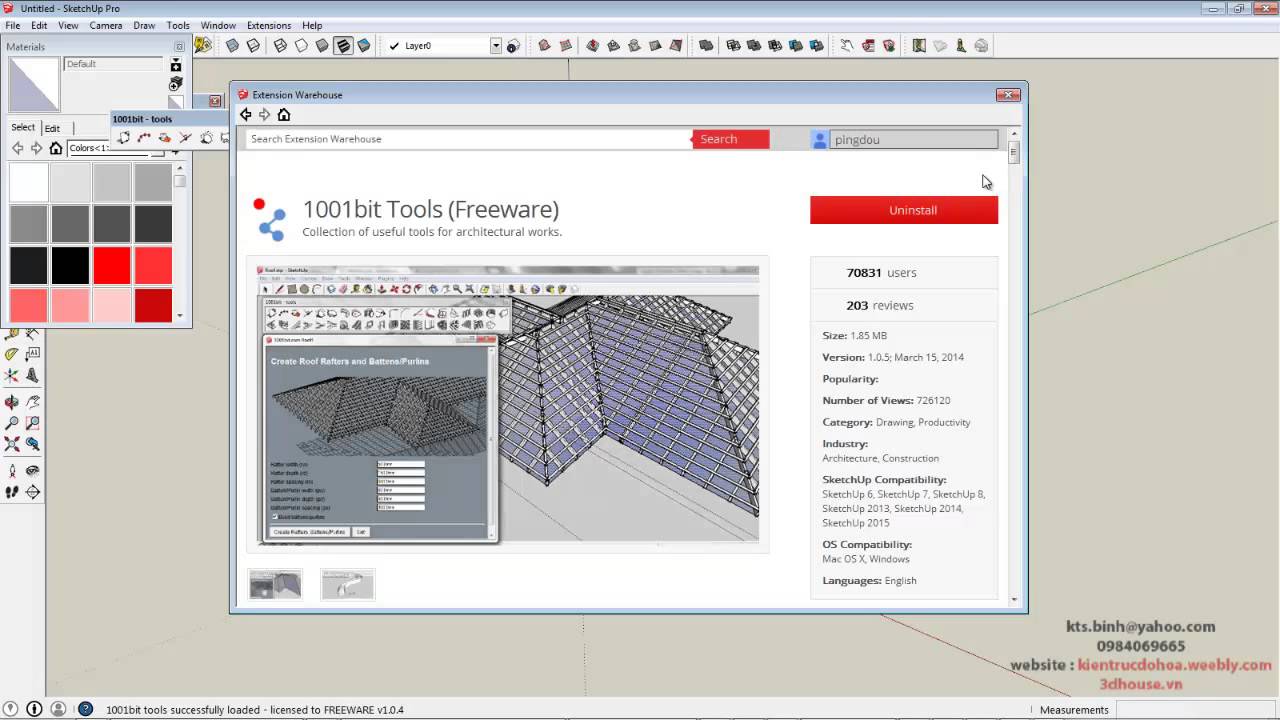The image size is (1280, 720).
Task: Click the current material preview thumbnail
Action: 34,84
